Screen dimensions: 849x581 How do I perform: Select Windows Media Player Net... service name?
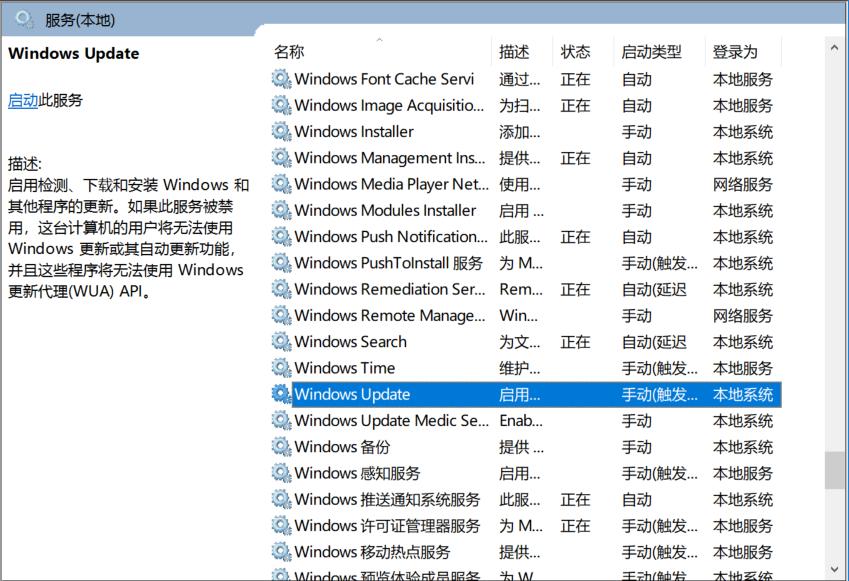391,184
